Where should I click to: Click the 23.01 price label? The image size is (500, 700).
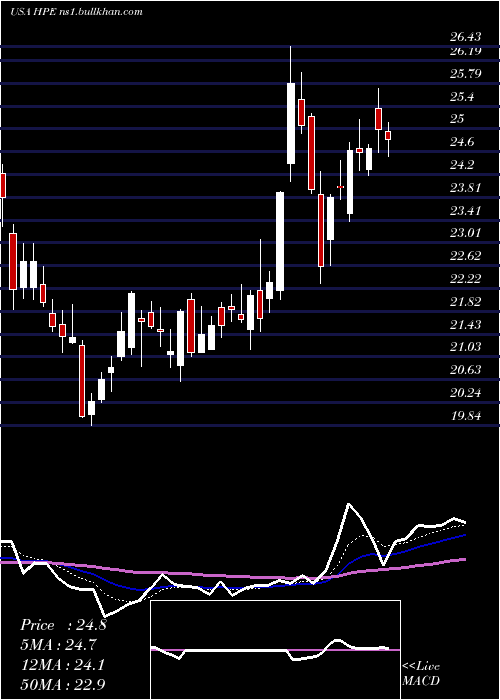(466, 233)
